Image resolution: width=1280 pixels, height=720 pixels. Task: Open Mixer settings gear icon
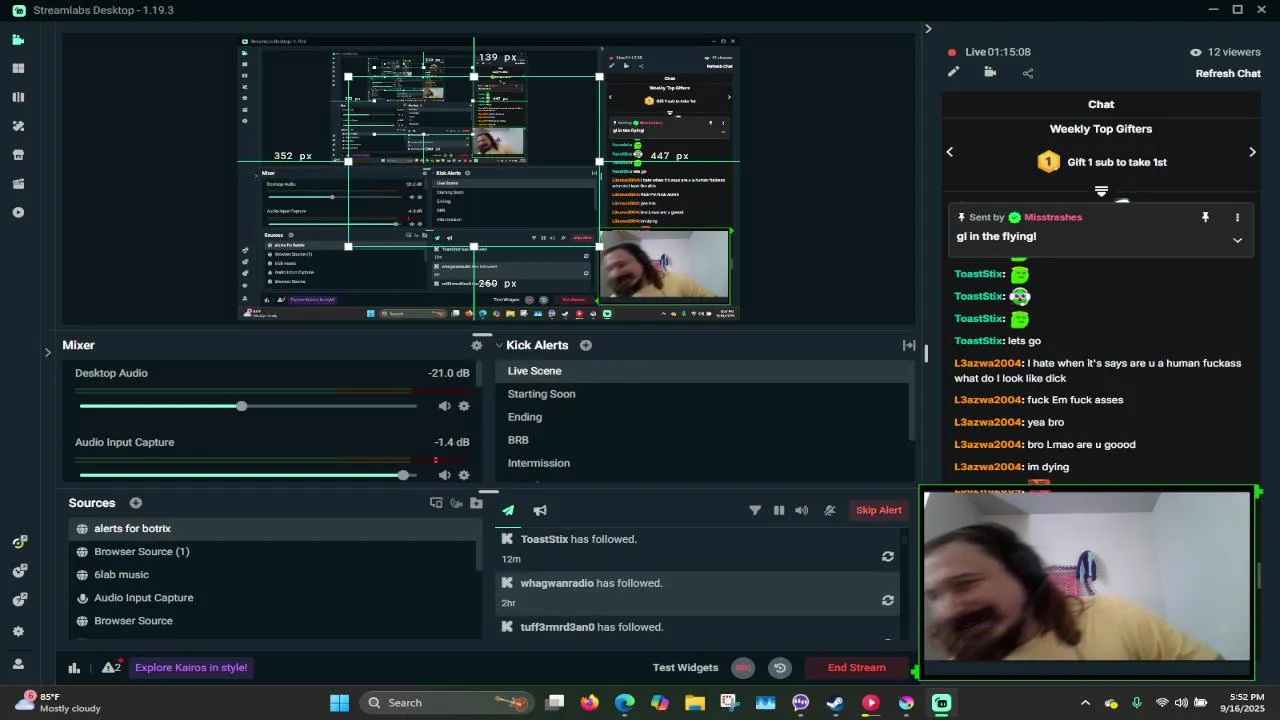click(x=477, y=345)
